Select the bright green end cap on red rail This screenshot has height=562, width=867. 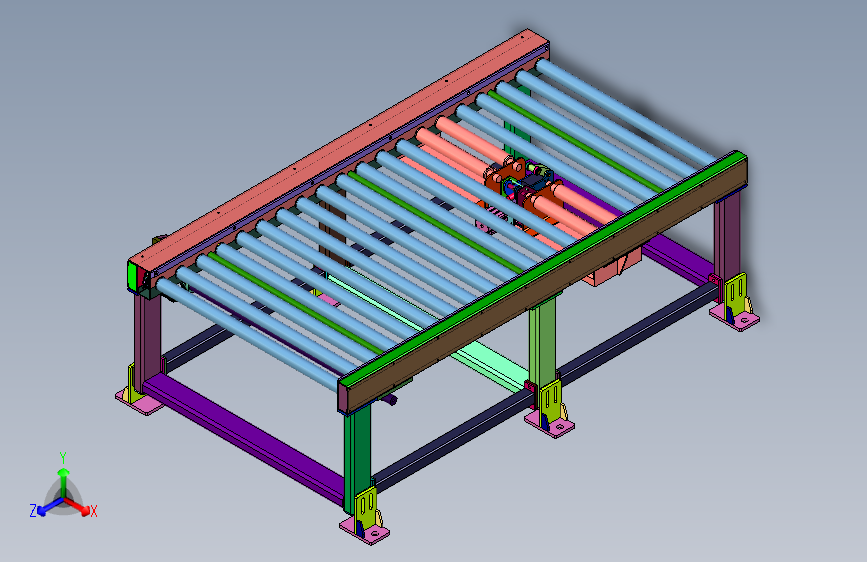[133, 275]
